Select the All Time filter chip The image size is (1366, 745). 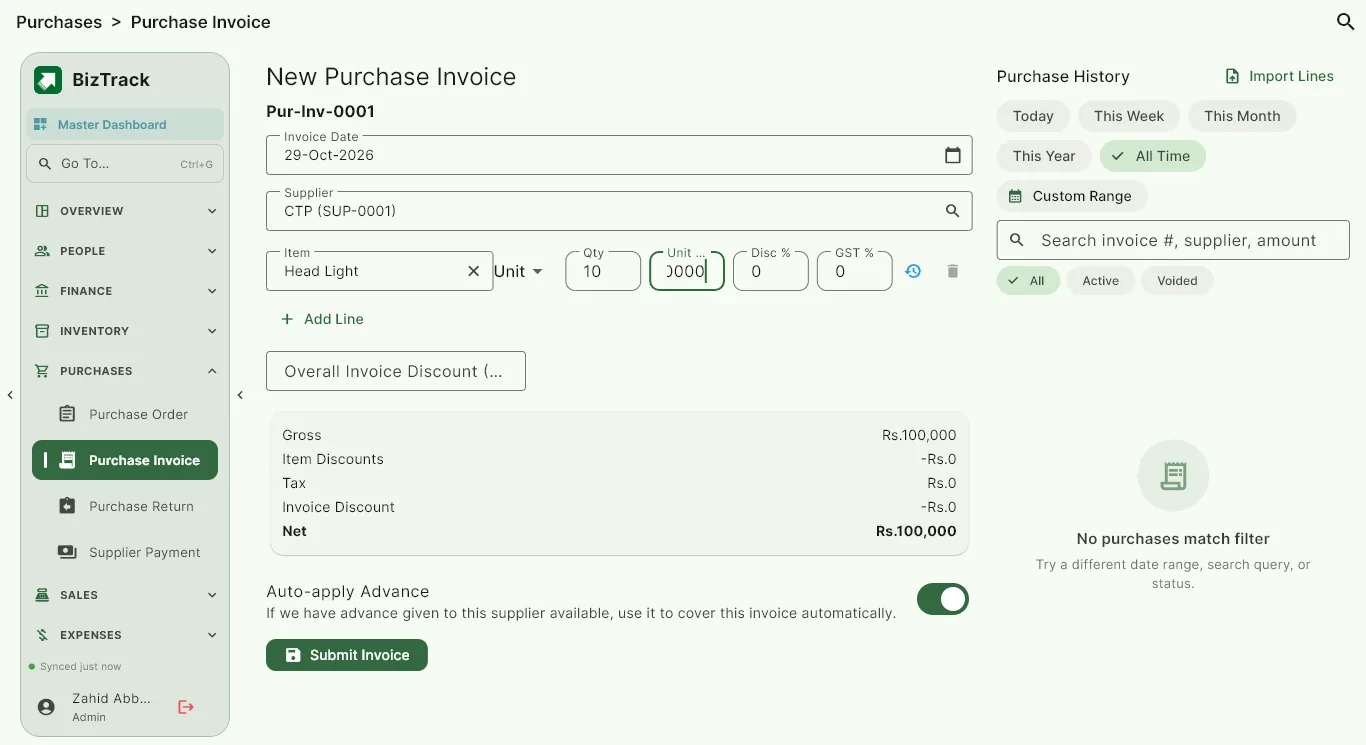1152,156
